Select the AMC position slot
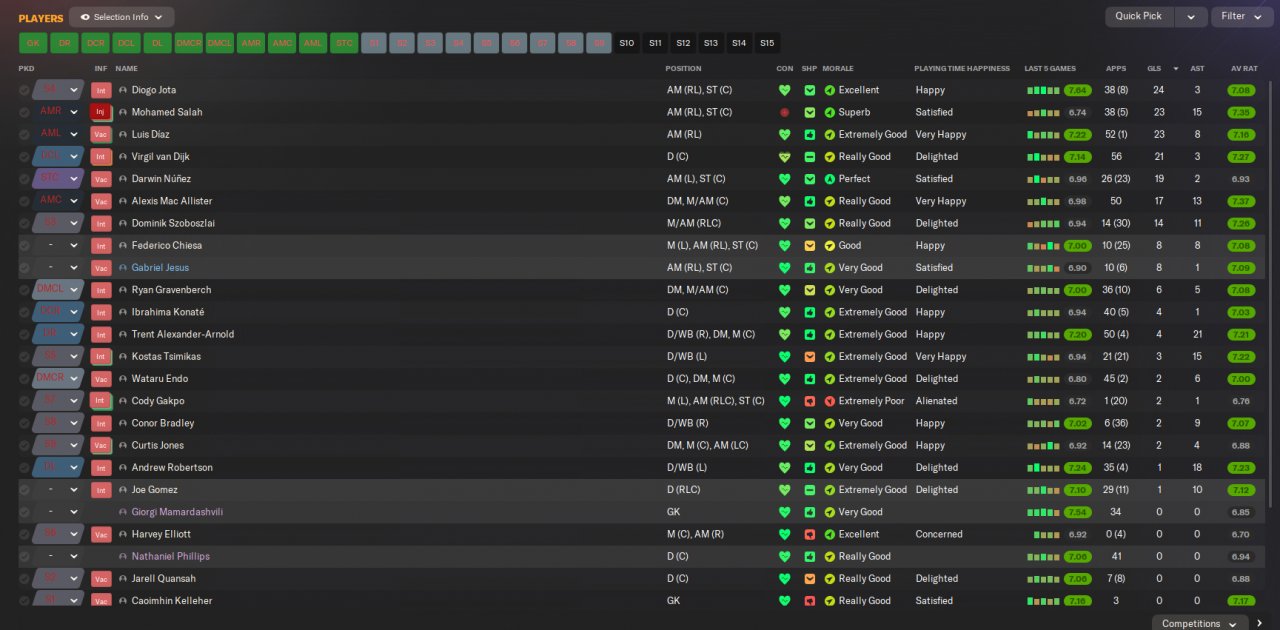The width and height of the screenshot is (1280, 630). point(282,43)
